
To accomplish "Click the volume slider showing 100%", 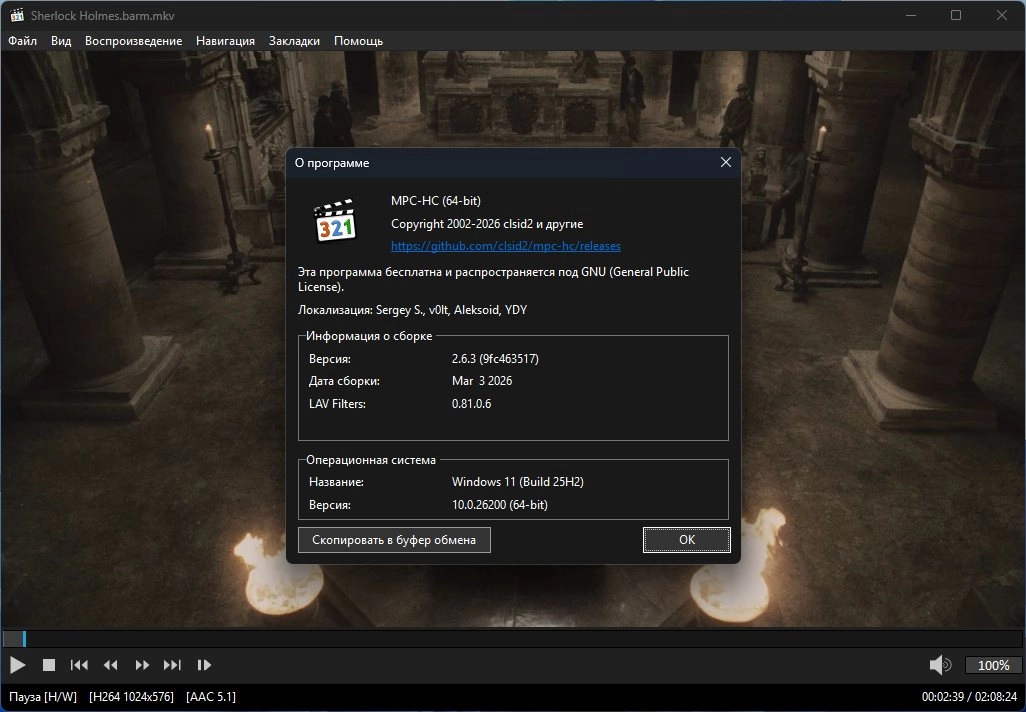I will 993,666.
